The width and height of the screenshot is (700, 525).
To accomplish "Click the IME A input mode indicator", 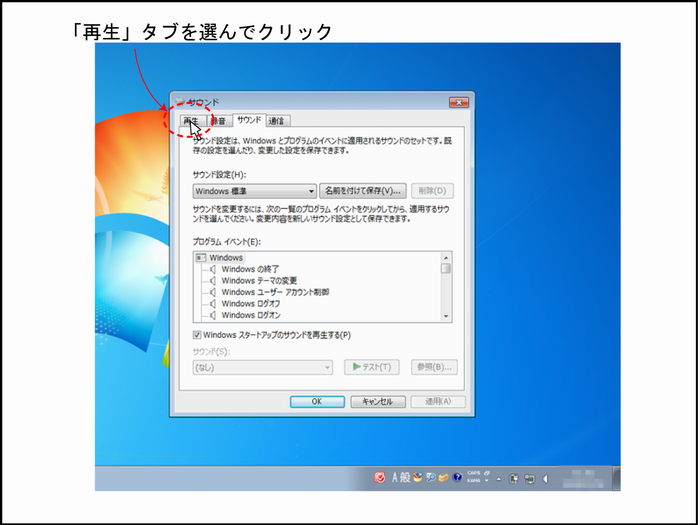I will click(395, 478).
